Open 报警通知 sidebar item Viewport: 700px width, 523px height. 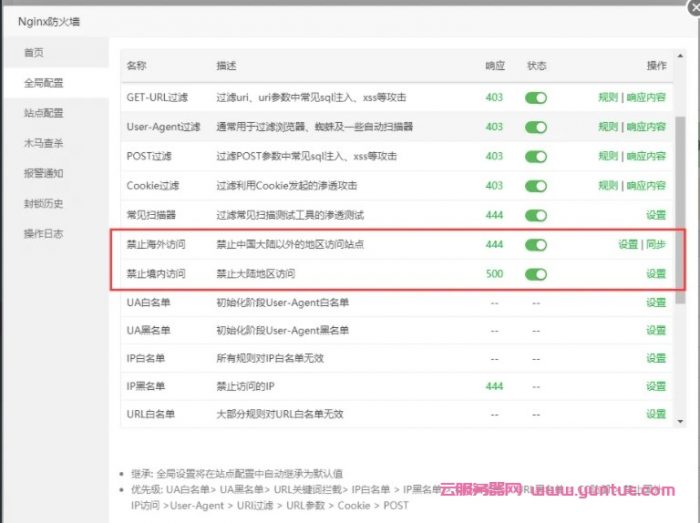pyautogui.click(x=44, y=173)
